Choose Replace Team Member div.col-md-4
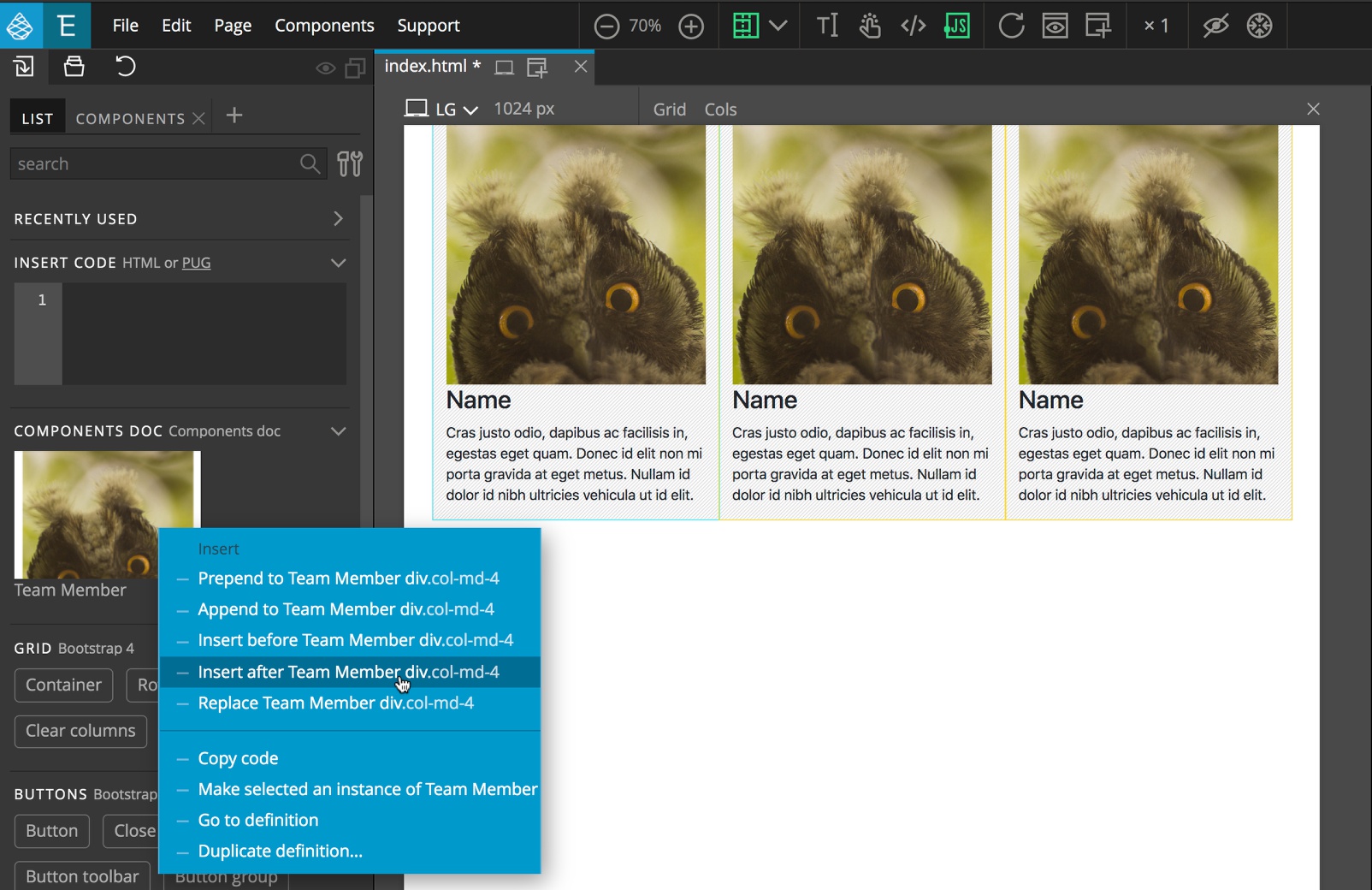 351,703
